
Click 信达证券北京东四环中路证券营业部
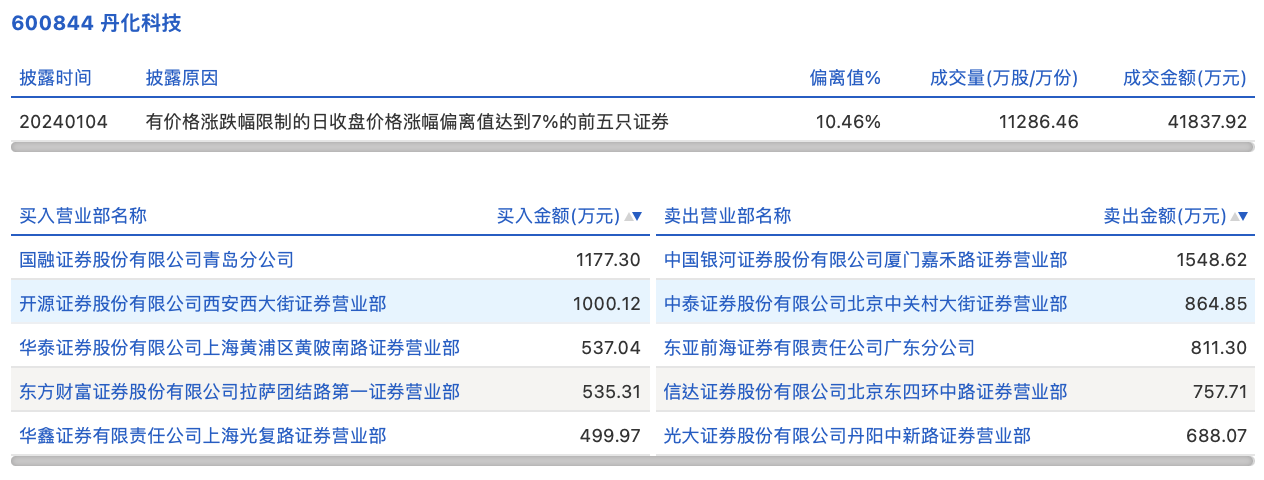coord(866,392)
